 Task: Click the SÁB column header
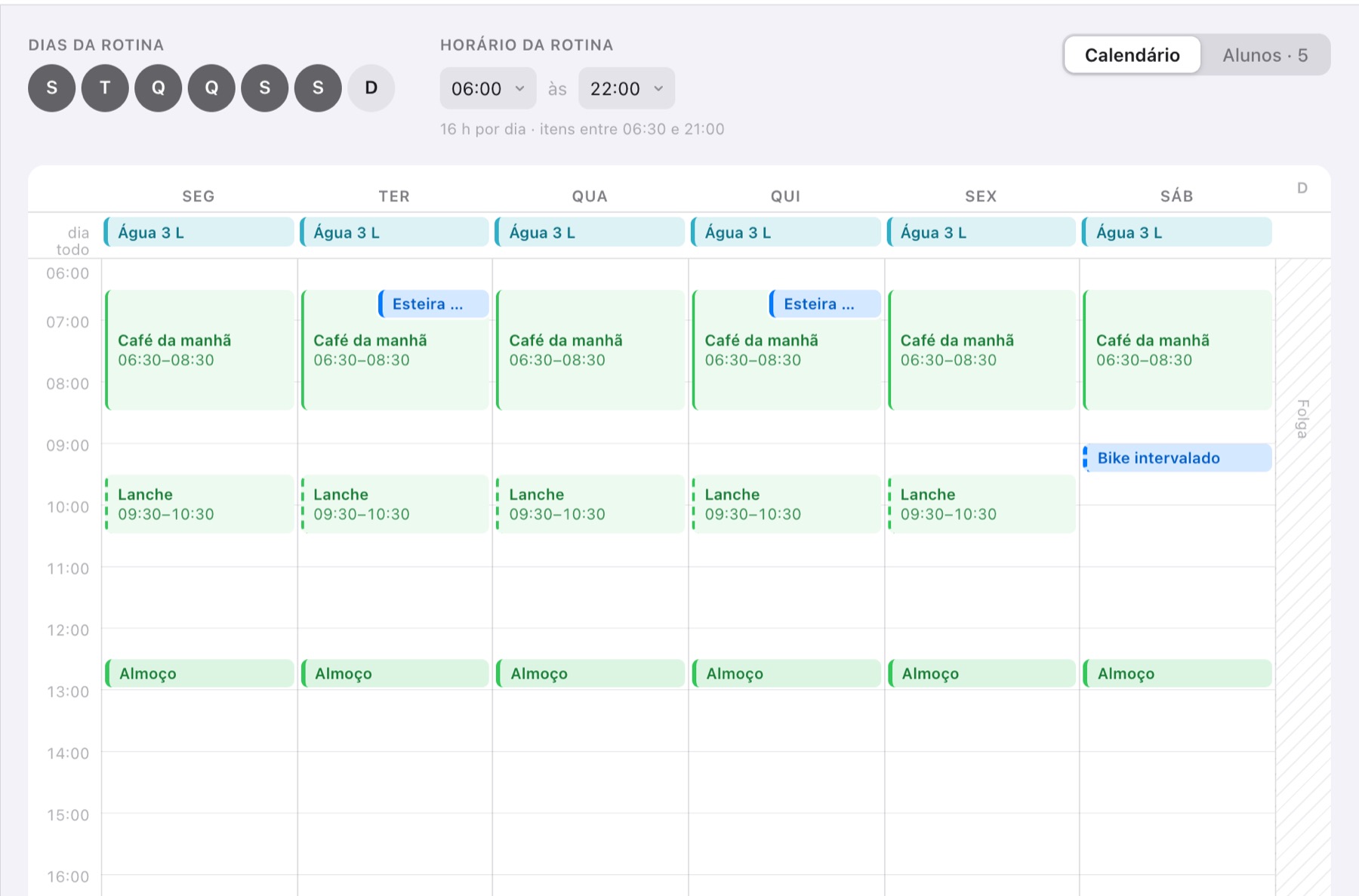coord(1176,196)
